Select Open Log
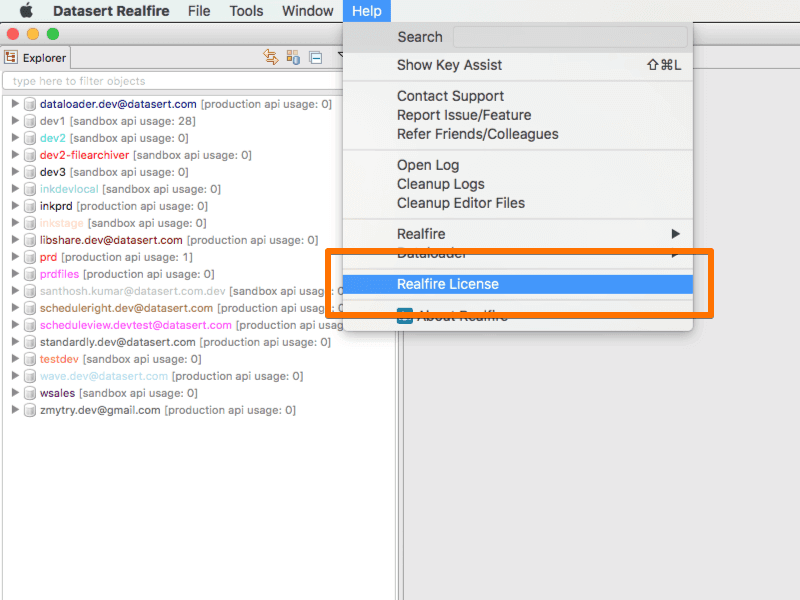The image size is (800, 600). (517, 165)
